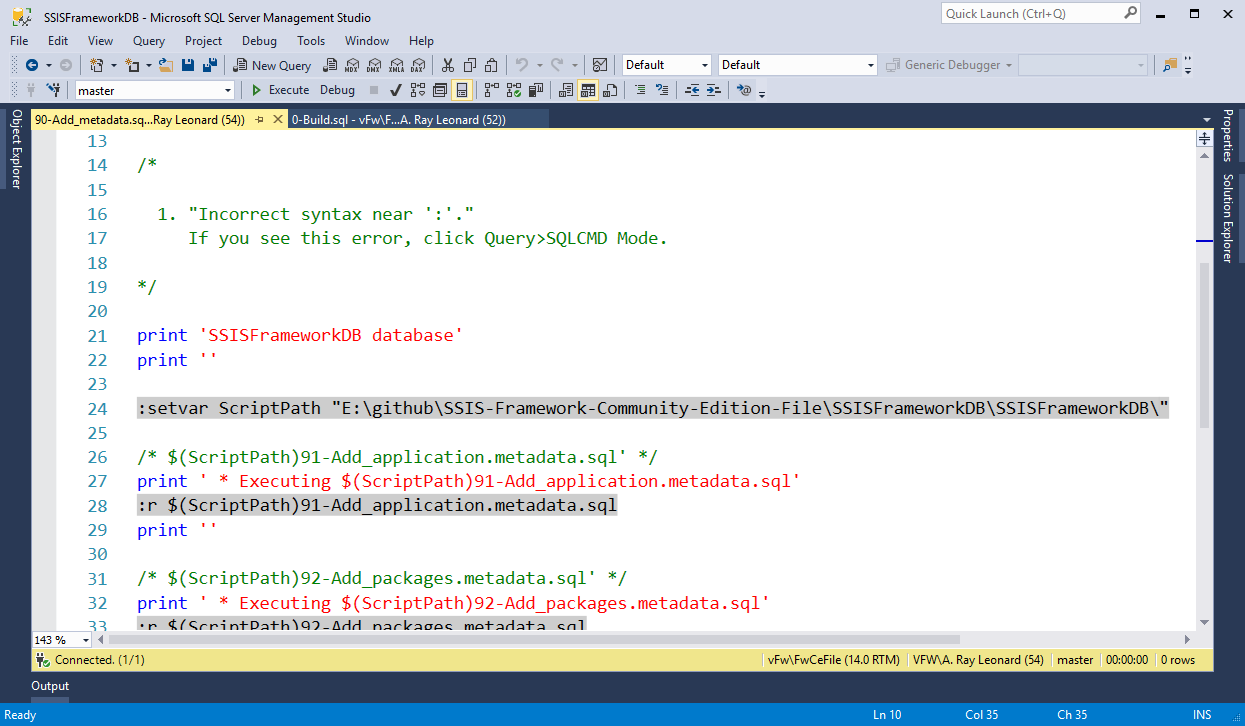Click the Find in Files icon
Viewport: 1245px width, 726px height.
pyautogui.click(x=1168, y=65)
